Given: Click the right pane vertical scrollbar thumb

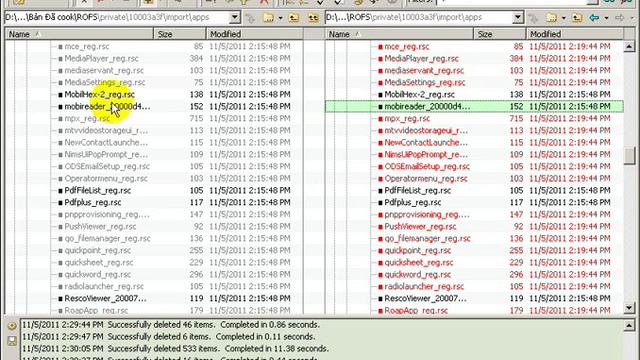Looking at the screenshot, I should [630, 156].
